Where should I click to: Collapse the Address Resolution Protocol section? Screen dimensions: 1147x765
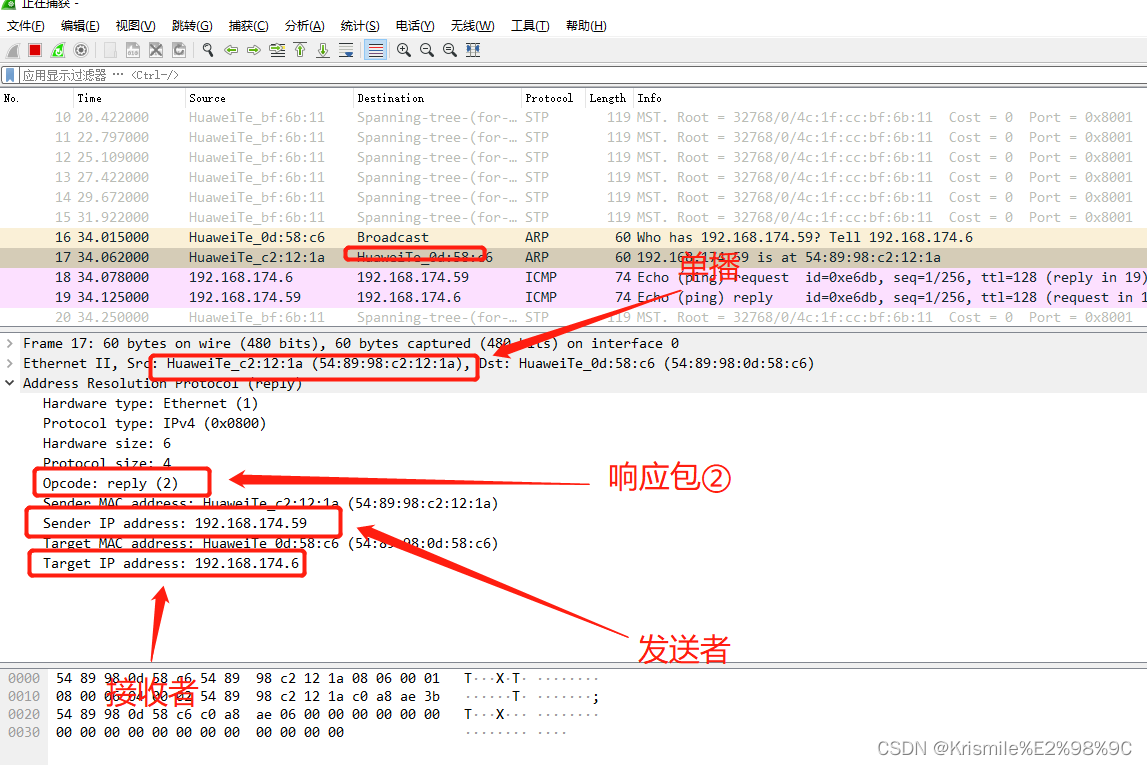pos(9,382)
